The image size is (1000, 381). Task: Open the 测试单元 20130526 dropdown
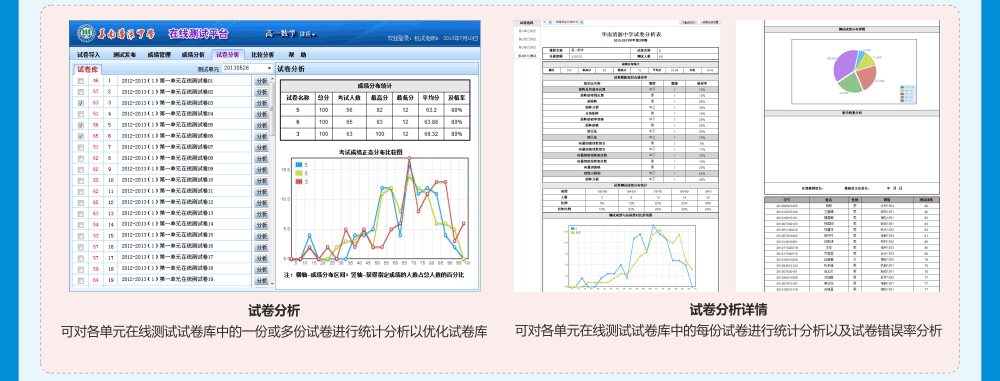click(x=247, y=68)
